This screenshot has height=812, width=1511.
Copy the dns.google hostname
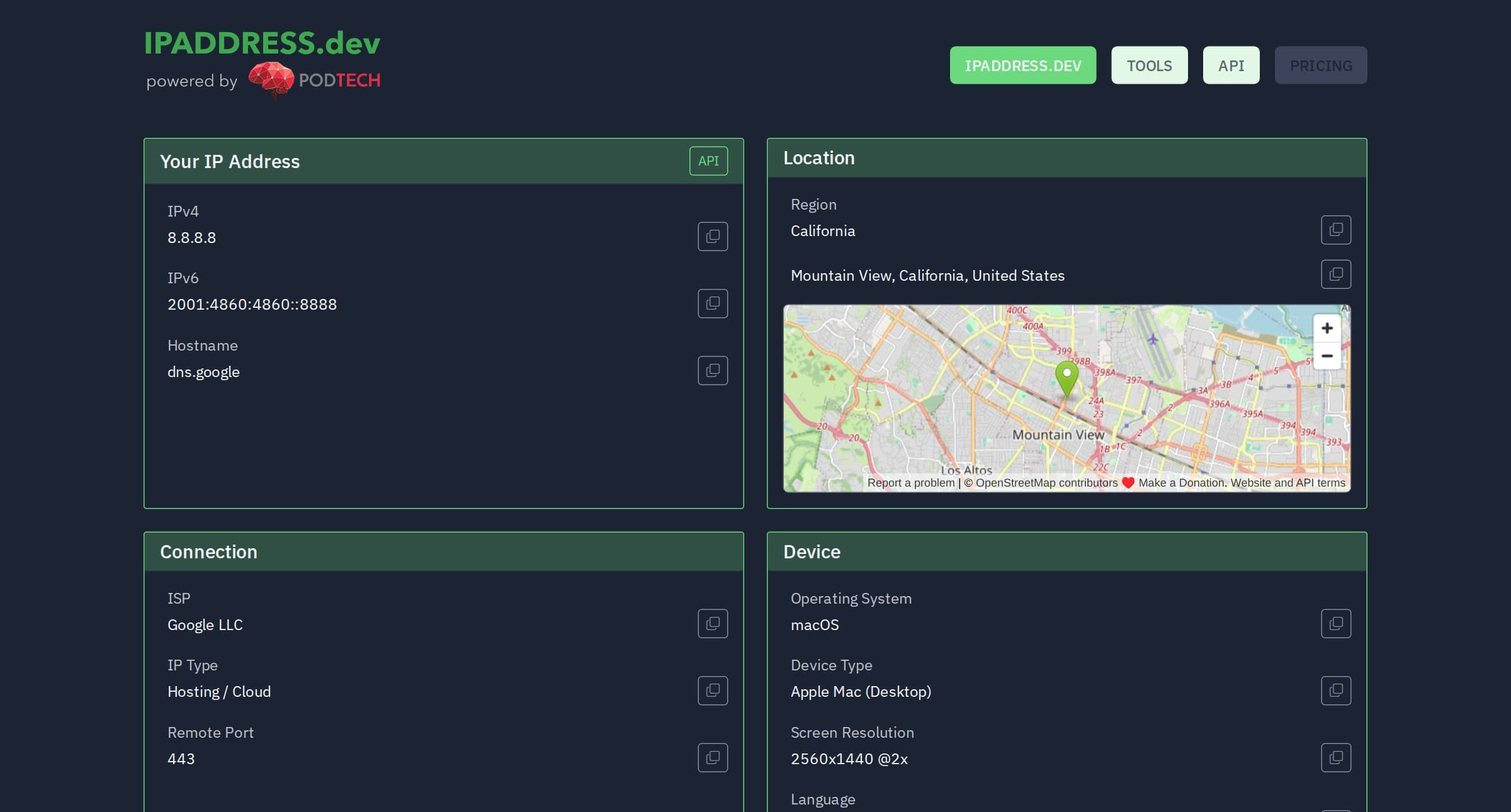coord(713,371)
